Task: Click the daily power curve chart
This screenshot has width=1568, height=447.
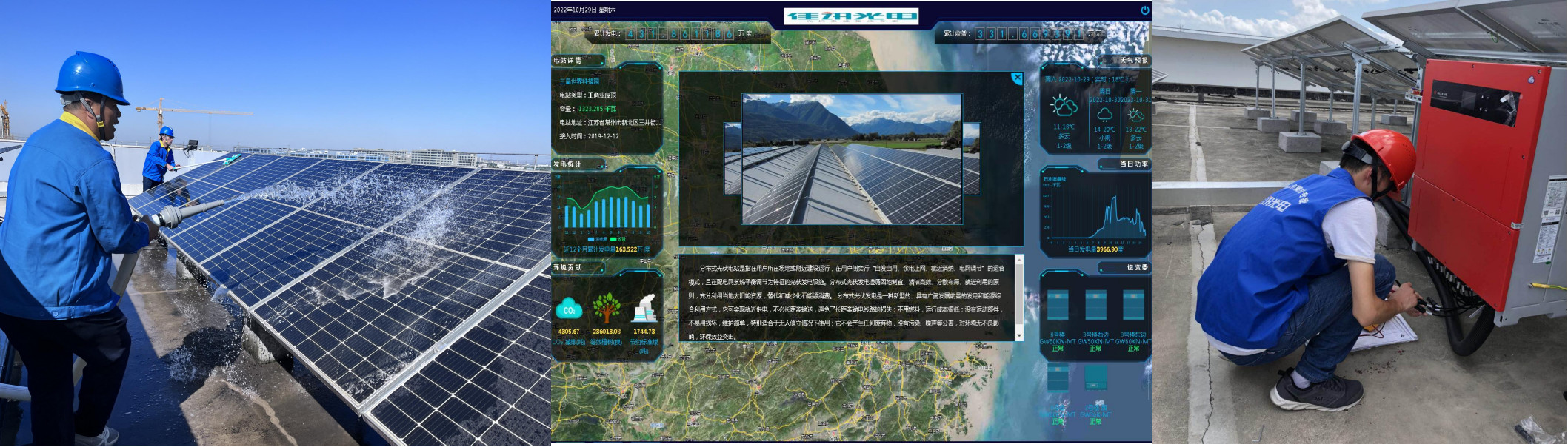Action: (1095, 211)
